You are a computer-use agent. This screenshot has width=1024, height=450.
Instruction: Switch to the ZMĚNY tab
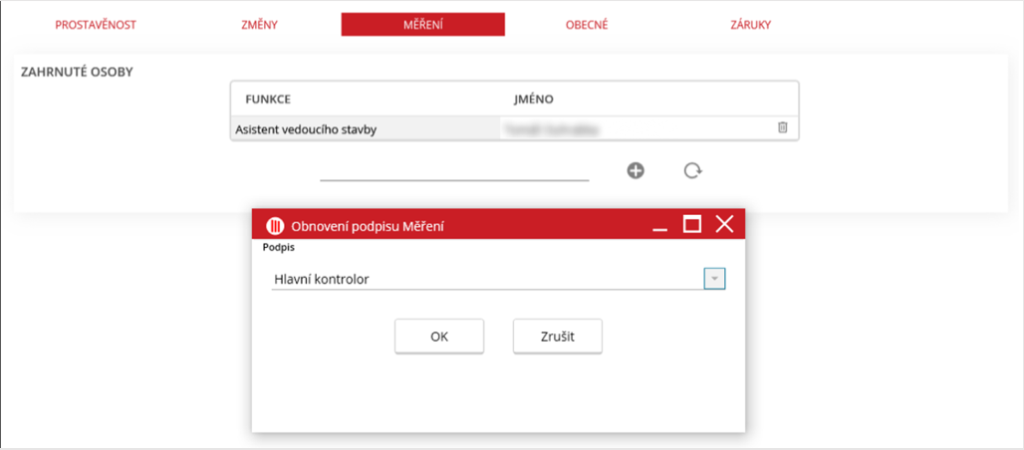tap(259, 25)
